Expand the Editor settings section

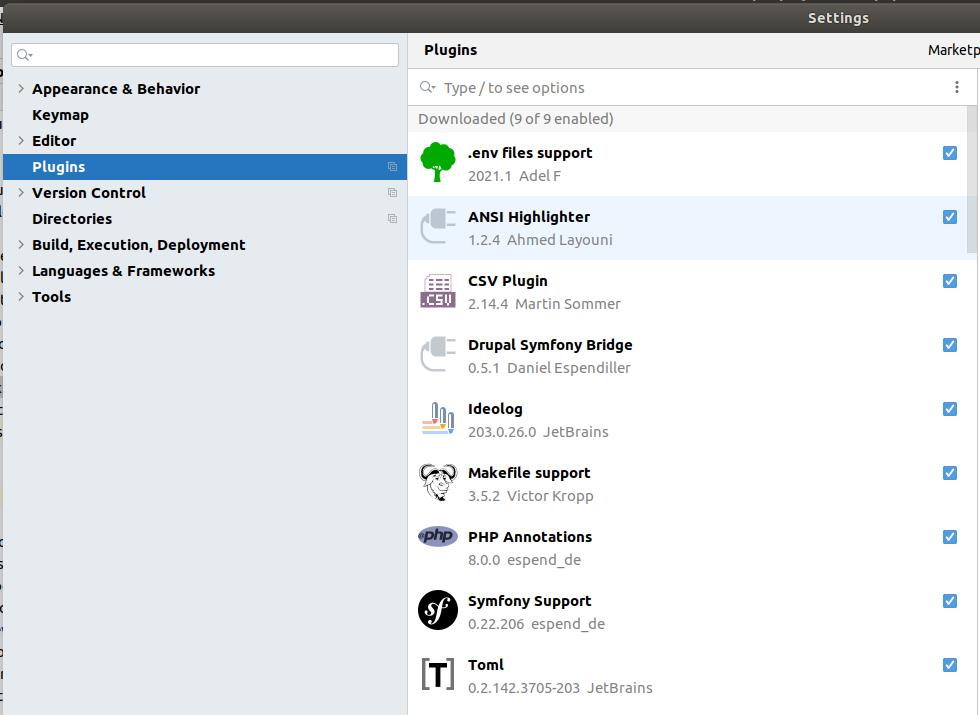coord(21,141)
